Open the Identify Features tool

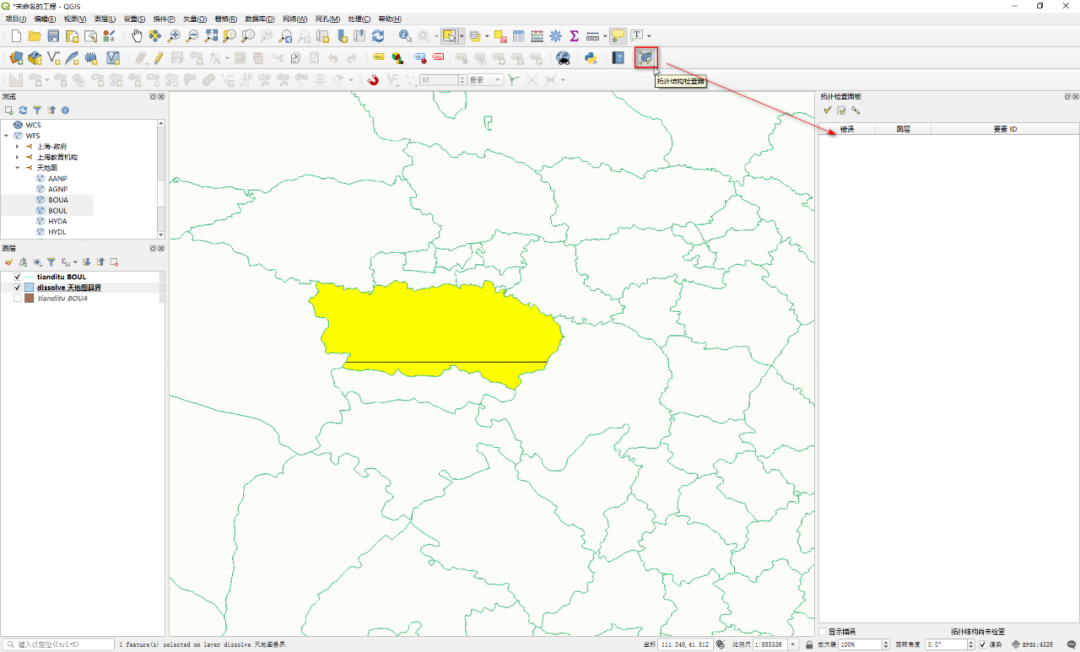pyautogui.click(x=405, y=36)
